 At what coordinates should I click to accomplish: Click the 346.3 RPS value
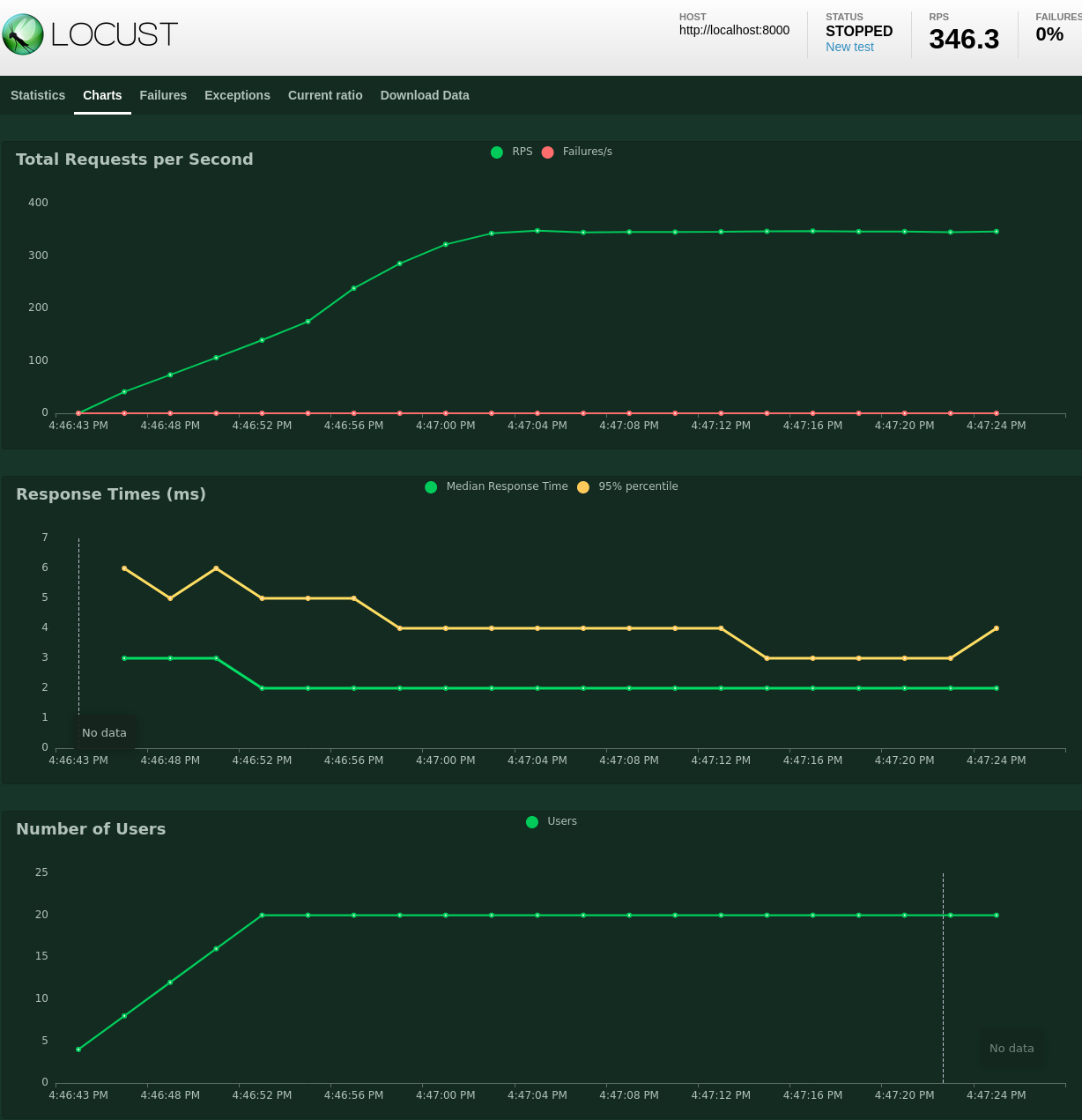964,39
